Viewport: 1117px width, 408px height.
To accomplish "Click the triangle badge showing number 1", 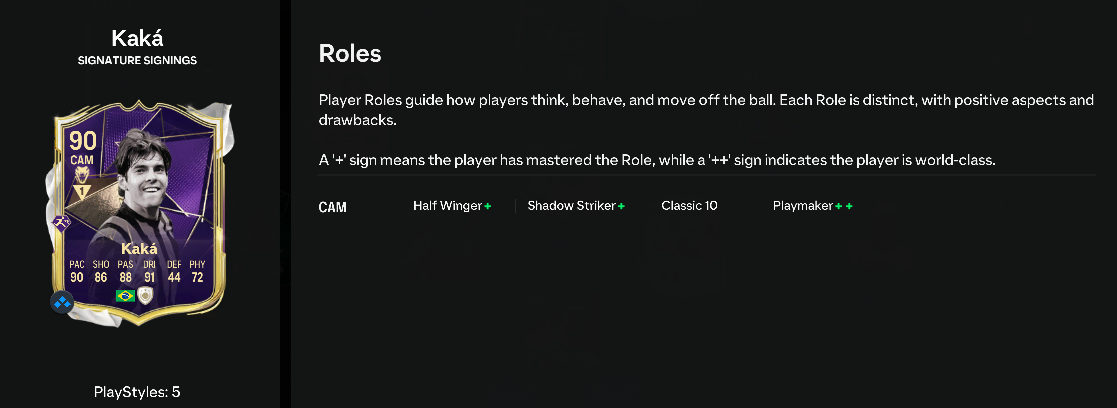I will [x=82, y=192].
